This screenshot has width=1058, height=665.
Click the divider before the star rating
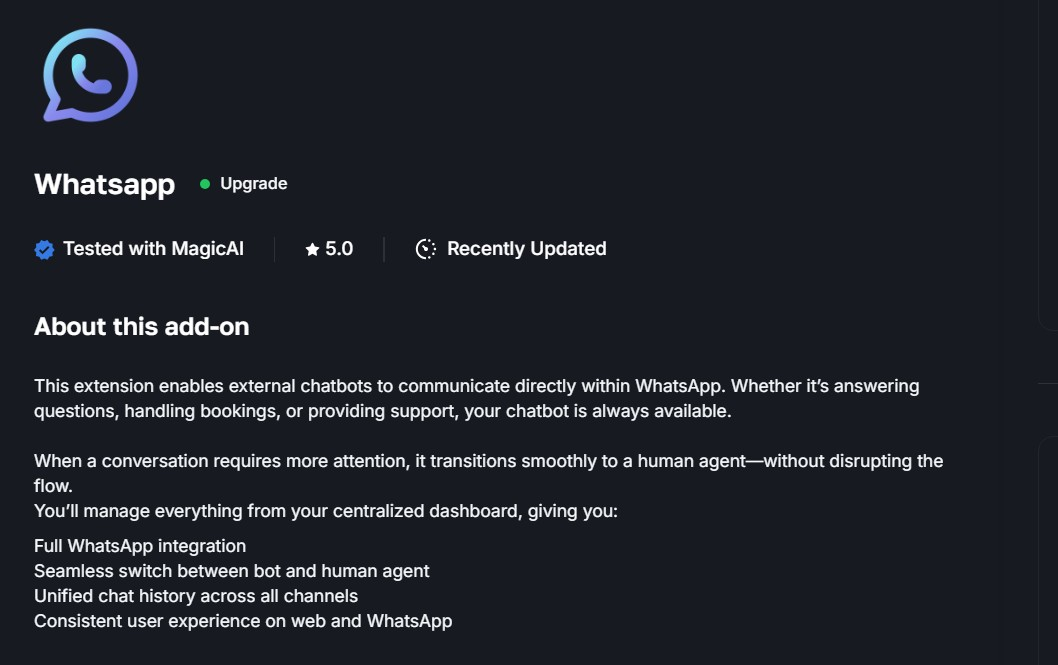pyautogui.click(x=274, y=249)
